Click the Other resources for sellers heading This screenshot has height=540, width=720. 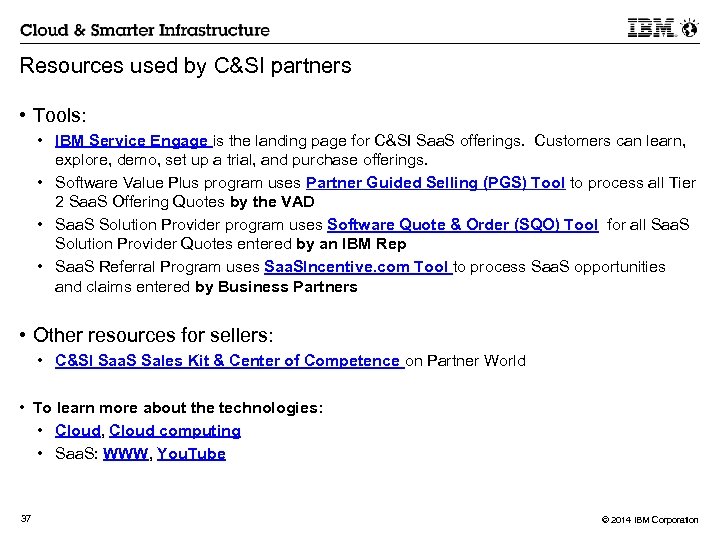tap(152, 334)
